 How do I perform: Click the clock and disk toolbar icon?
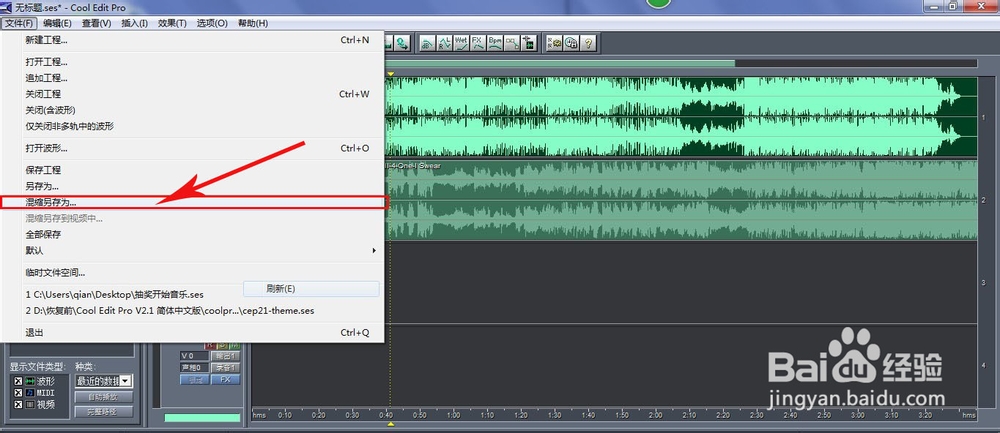(571, 43)
